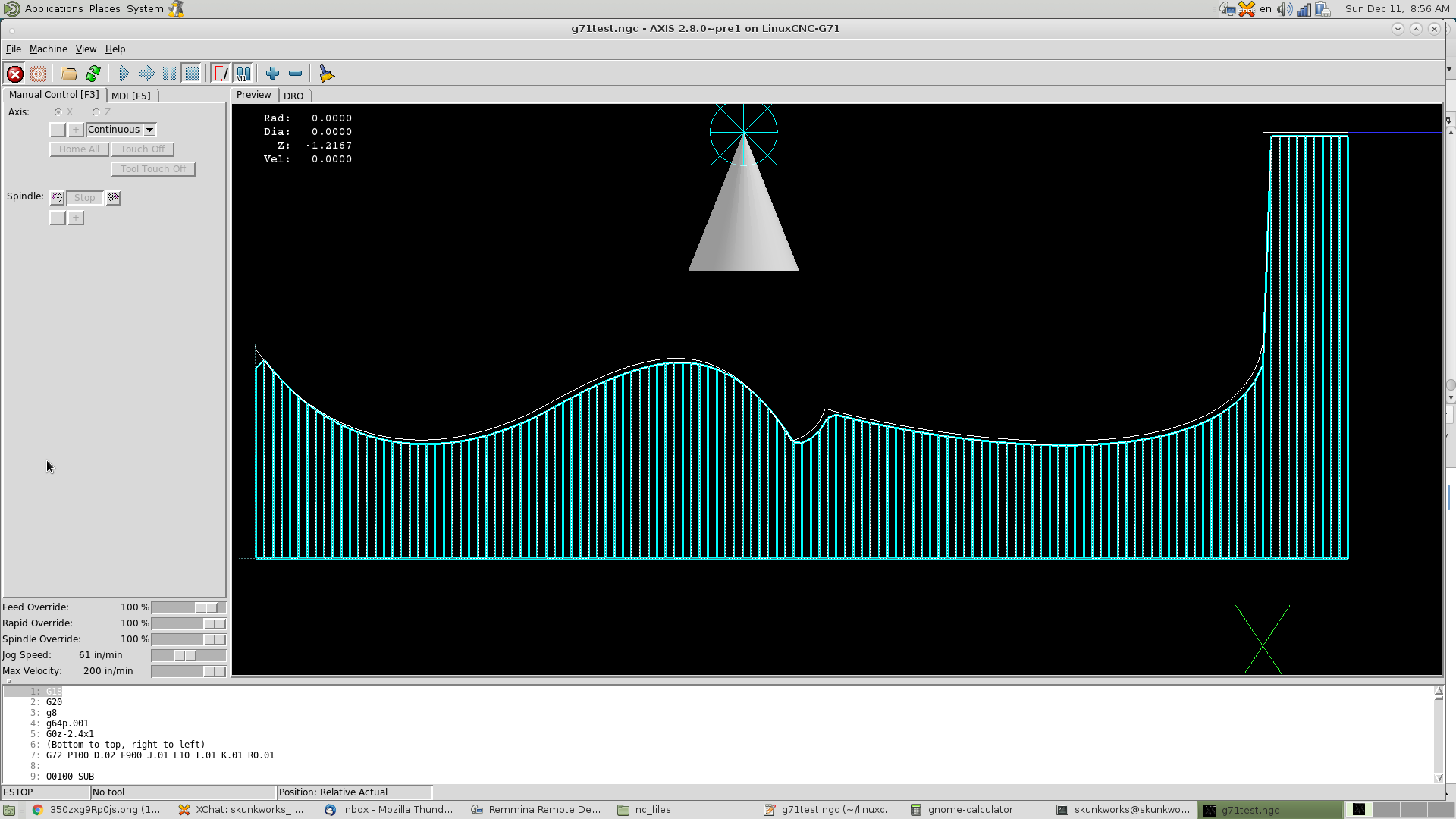
Task: Increase spindle speed with plus button
Action: pos(76,218)
